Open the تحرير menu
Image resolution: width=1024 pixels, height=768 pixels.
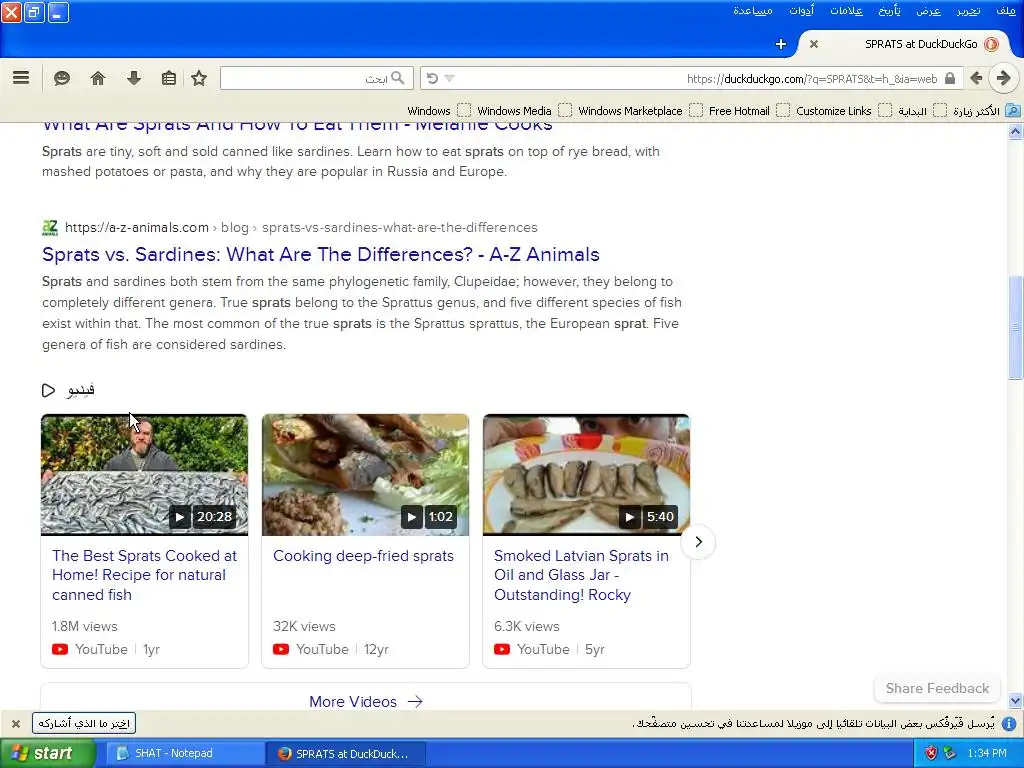tap(968, 11)
